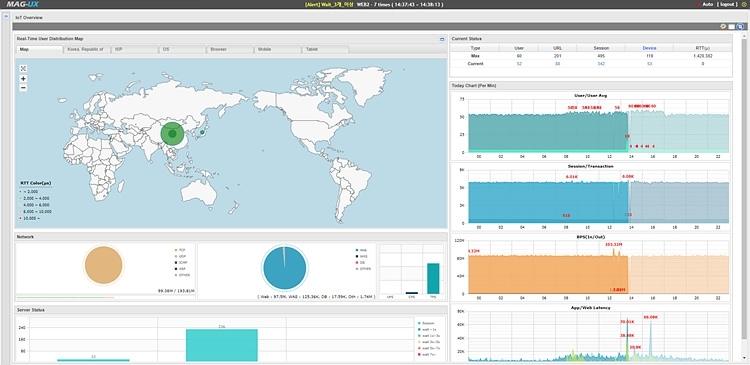Click the '4,000 ~ 6,000' RTT legend entry
Image resolution: width=750 pixels, height=365 pixels.
tap(34, 205)
